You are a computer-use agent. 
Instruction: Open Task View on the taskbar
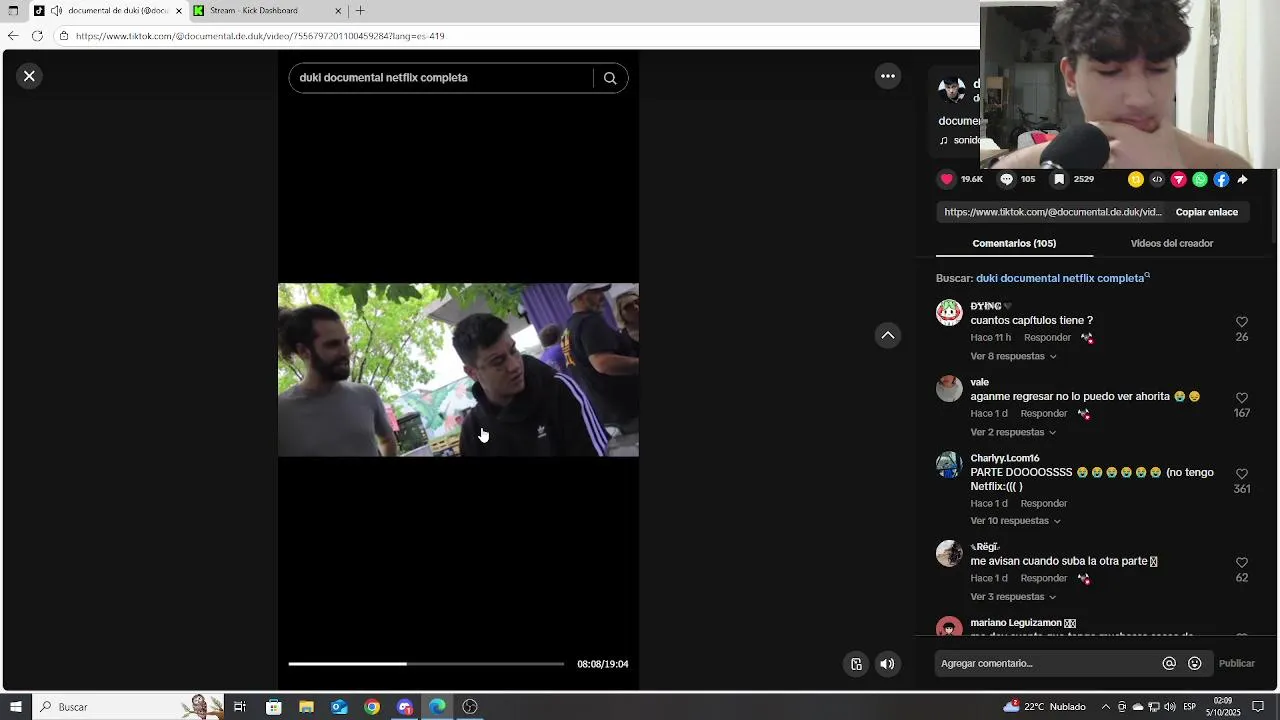[x=240, y=707]
